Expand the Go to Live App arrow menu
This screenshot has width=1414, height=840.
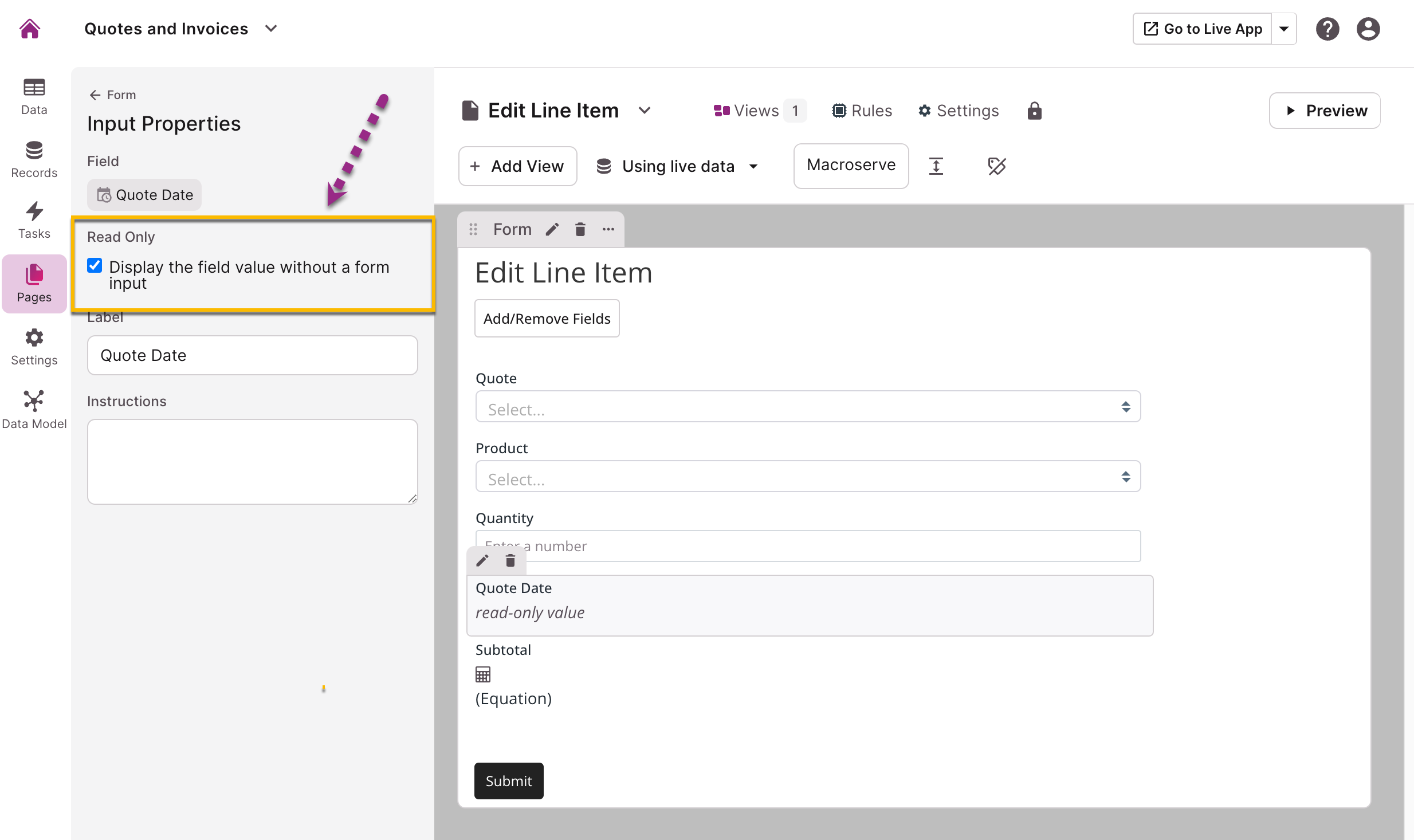coord(1284,29)
